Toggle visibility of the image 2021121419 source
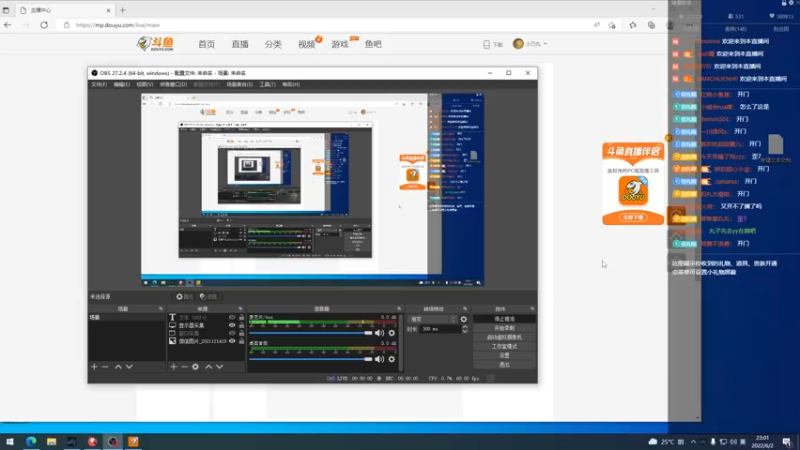The height and width of the screenshot is (450, 800). [232, 341]
